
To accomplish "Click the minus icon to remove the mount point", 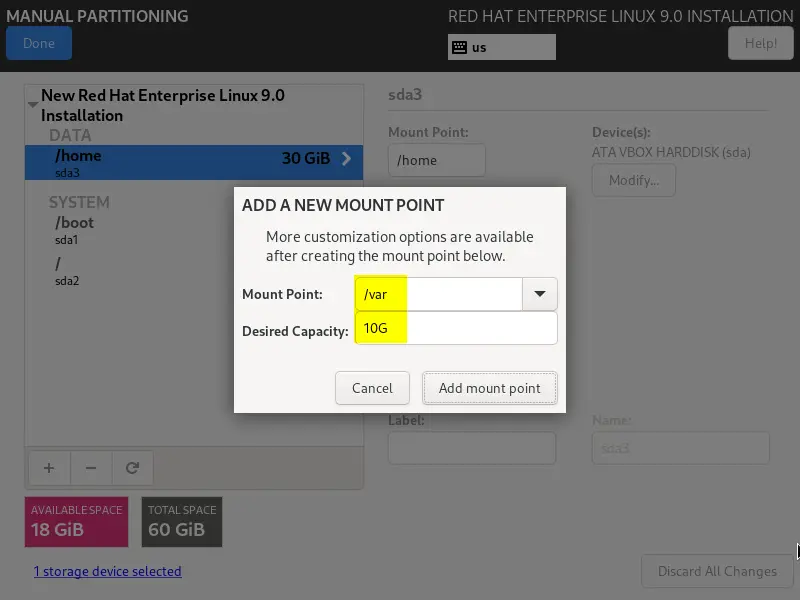I will point(91,468).
